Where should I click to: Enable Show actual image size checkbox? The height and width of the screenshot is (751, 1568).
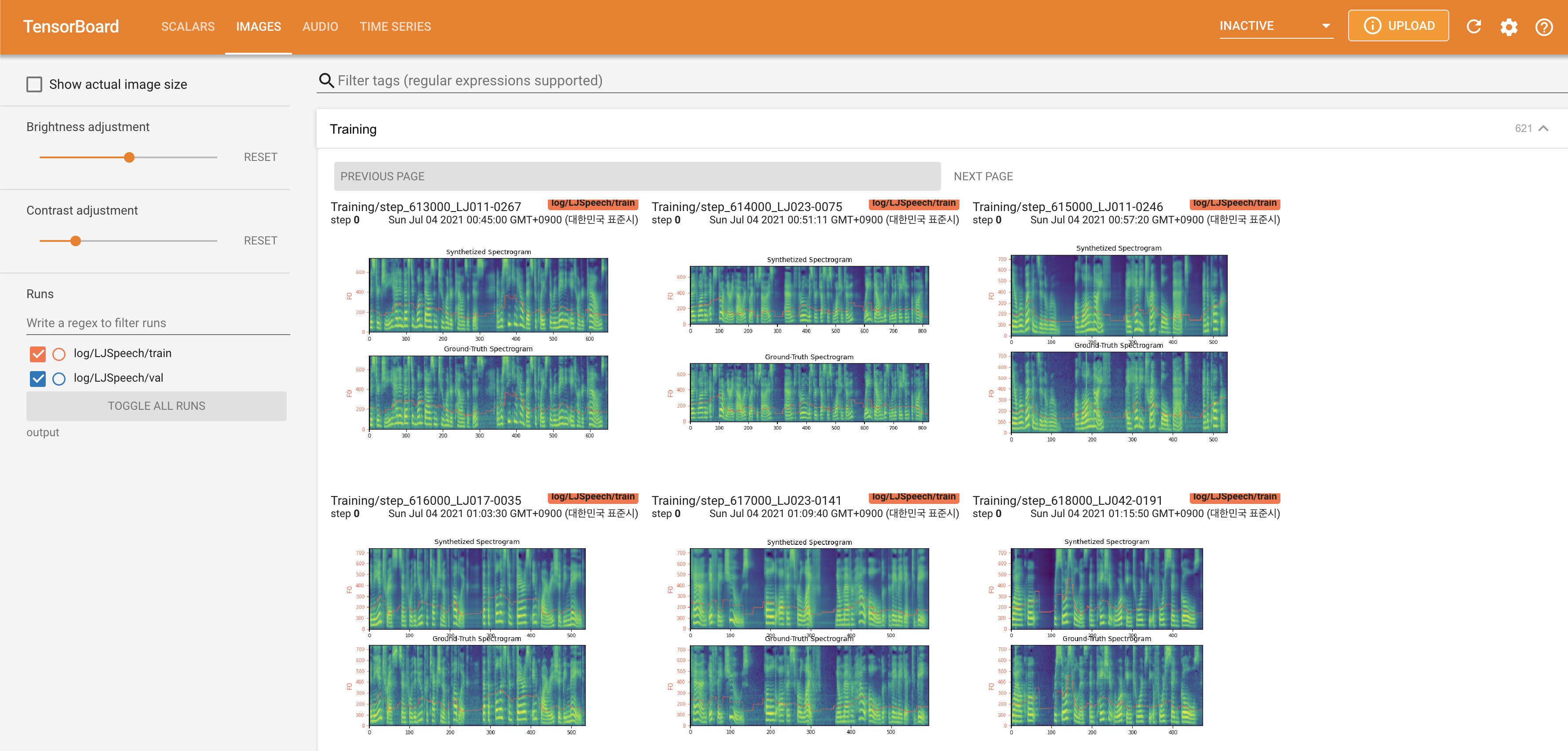coord(35,84)
